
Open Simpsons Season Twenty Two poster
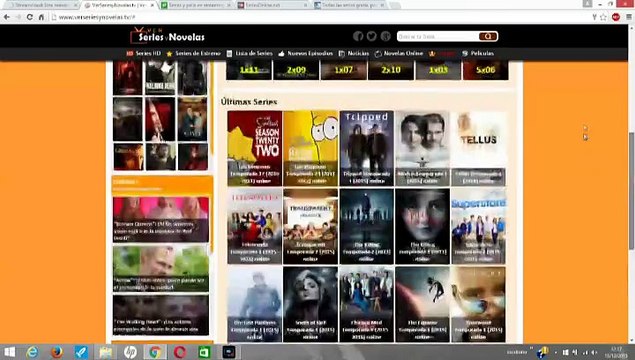coord(255,149)
